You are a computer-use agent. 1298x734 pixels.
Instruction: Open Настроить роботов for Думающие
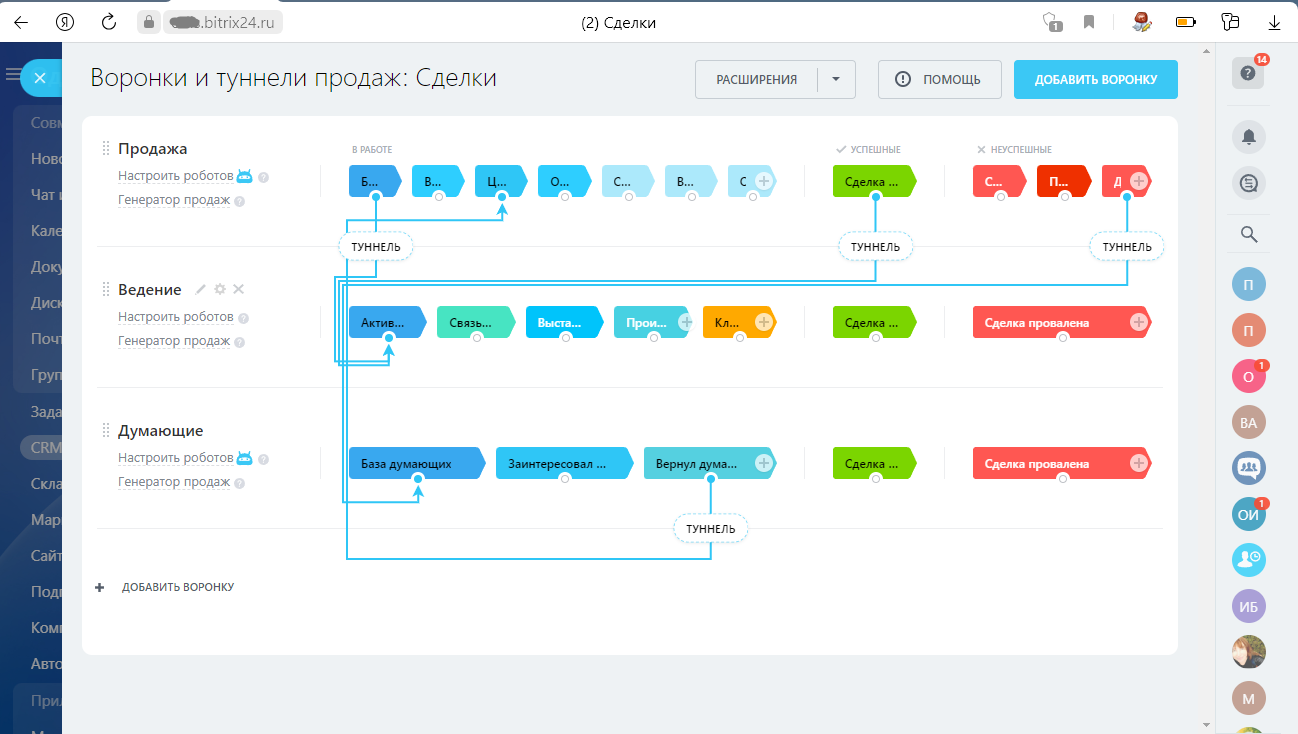click(175, 458)
